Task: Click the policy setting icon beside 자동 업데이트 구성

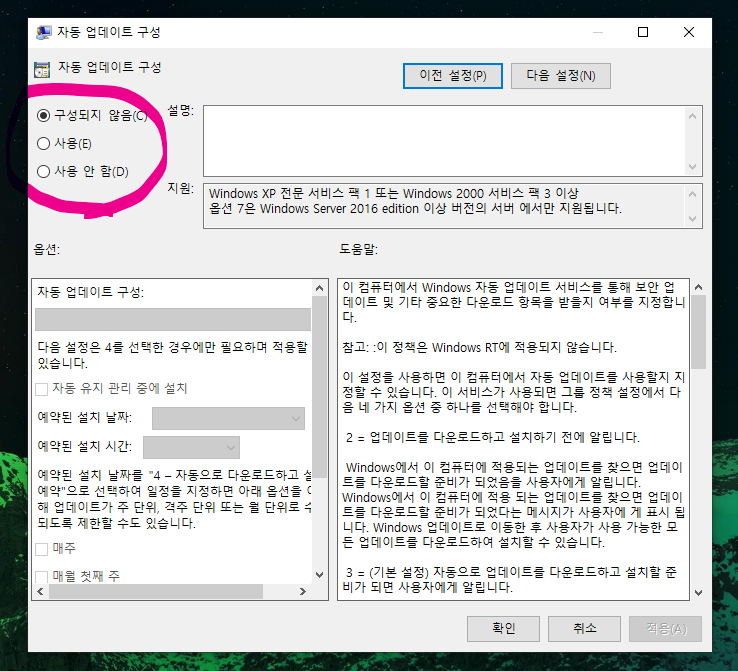Action: 42,69
